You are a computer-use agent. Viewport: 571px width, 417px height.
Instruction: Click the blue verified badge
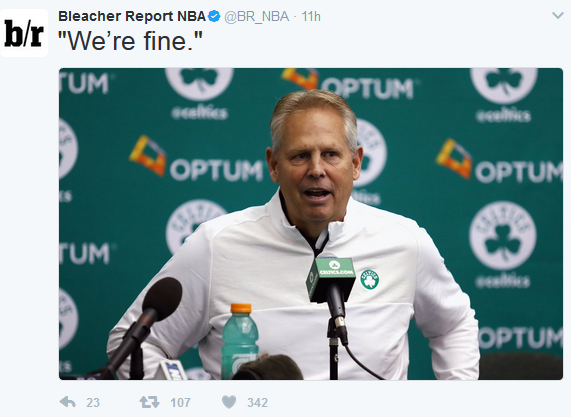coord(214,16)
